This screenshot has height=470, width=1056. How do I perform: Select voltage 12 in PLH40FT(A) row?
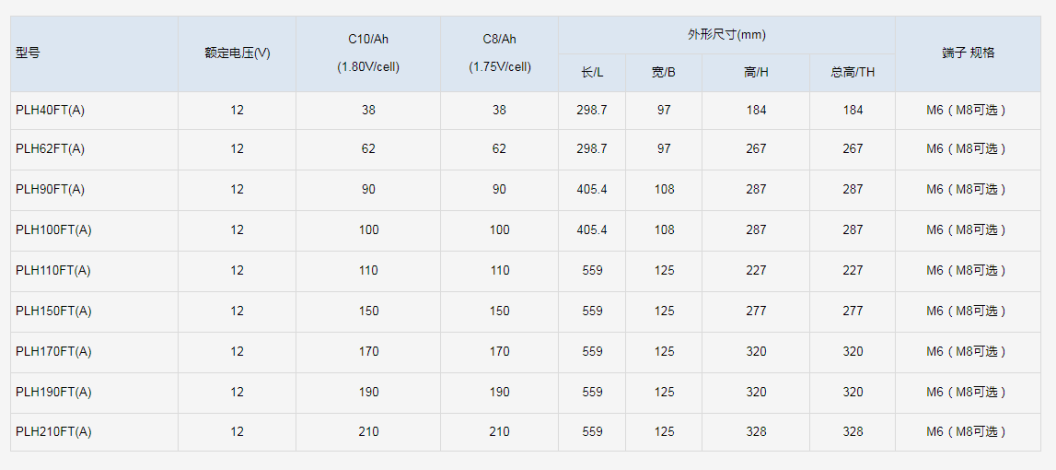[x=237, y=110]
